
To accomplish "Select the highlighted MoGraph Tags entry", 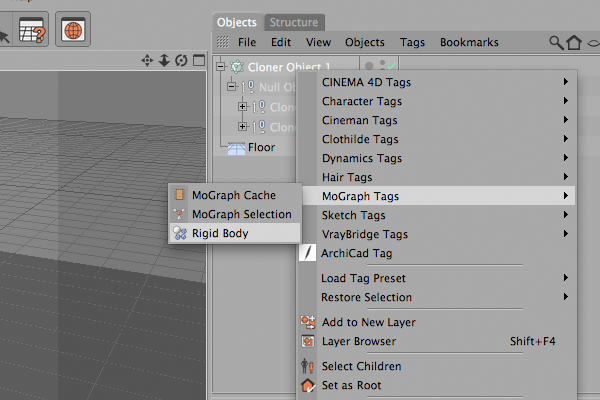I will (436, 196).
